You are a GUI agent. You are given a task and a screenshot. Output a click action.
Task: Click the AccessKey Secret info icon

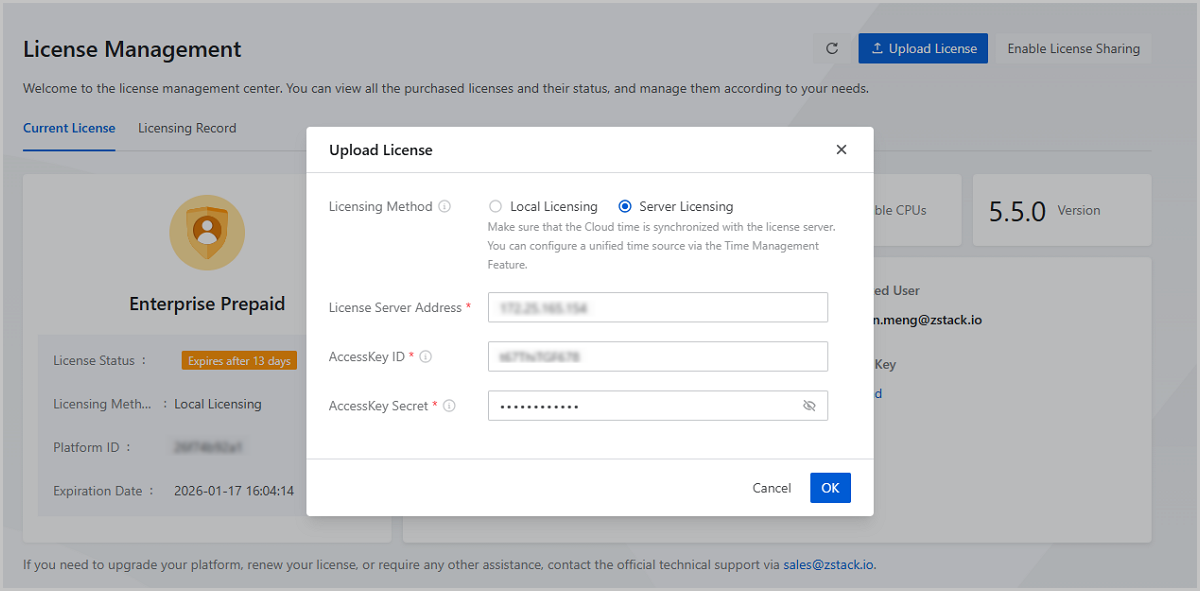tap(449, 406)
